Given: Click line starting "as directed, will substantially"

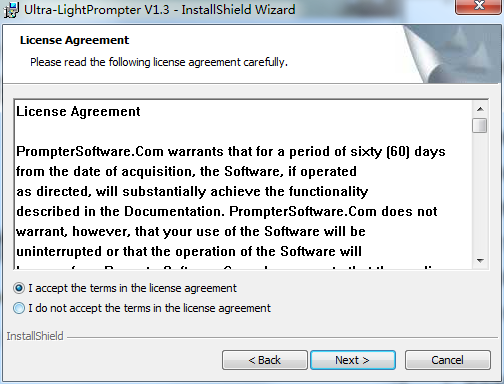Looking at the screenshot, I should tap(192, 192).
